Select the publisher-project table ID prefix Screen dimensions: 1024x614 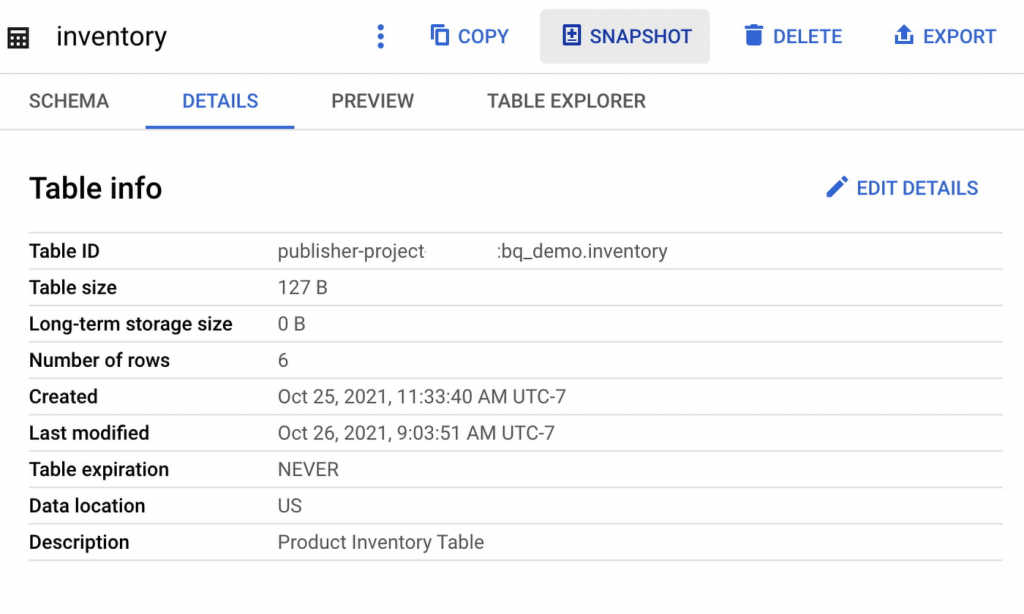pos(351,251)
